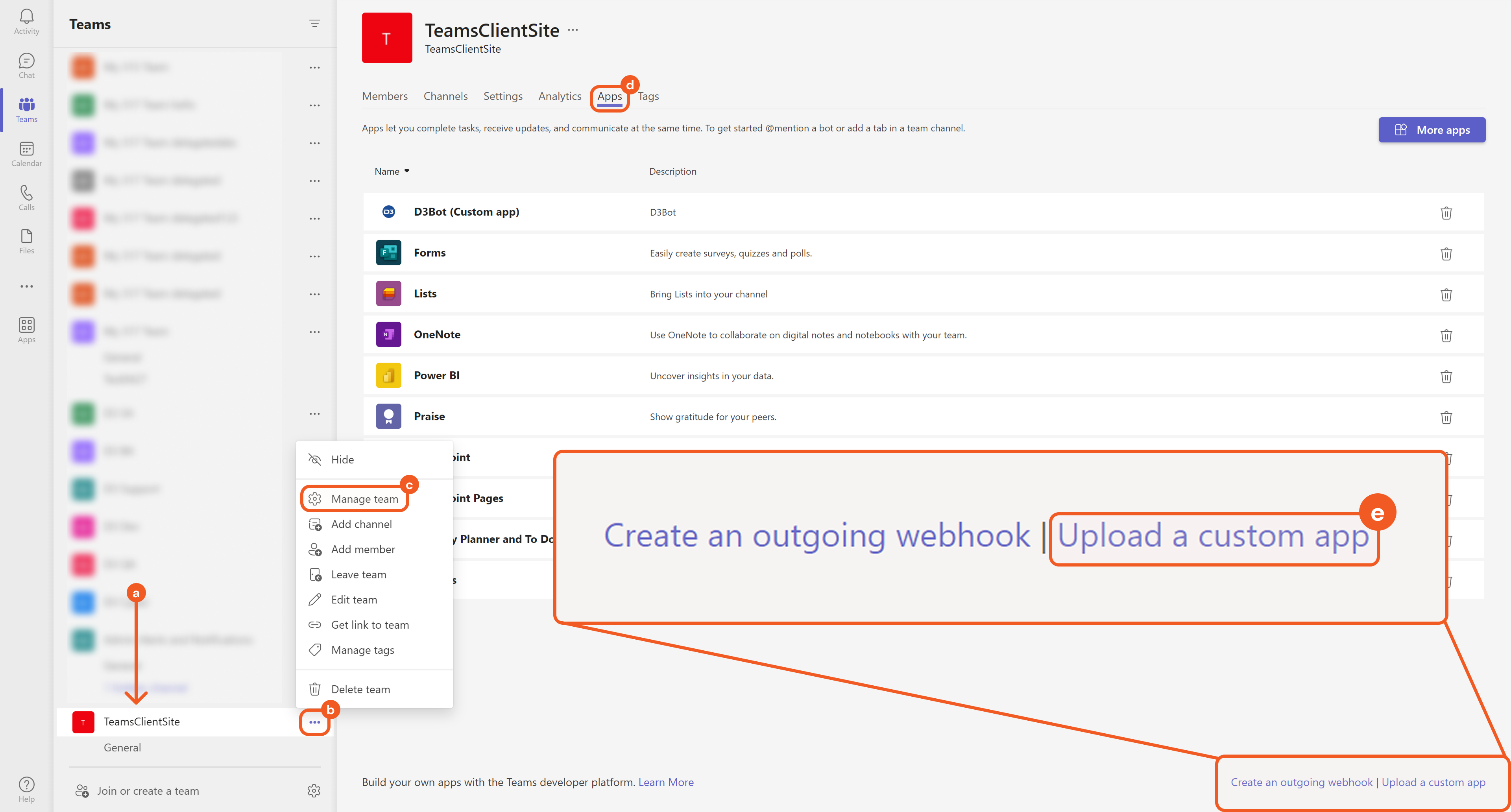This screenshot has height=812, width=1511.
Task: Open more options for TeamsClientSite in list
Action: click(x=314, y=722)
